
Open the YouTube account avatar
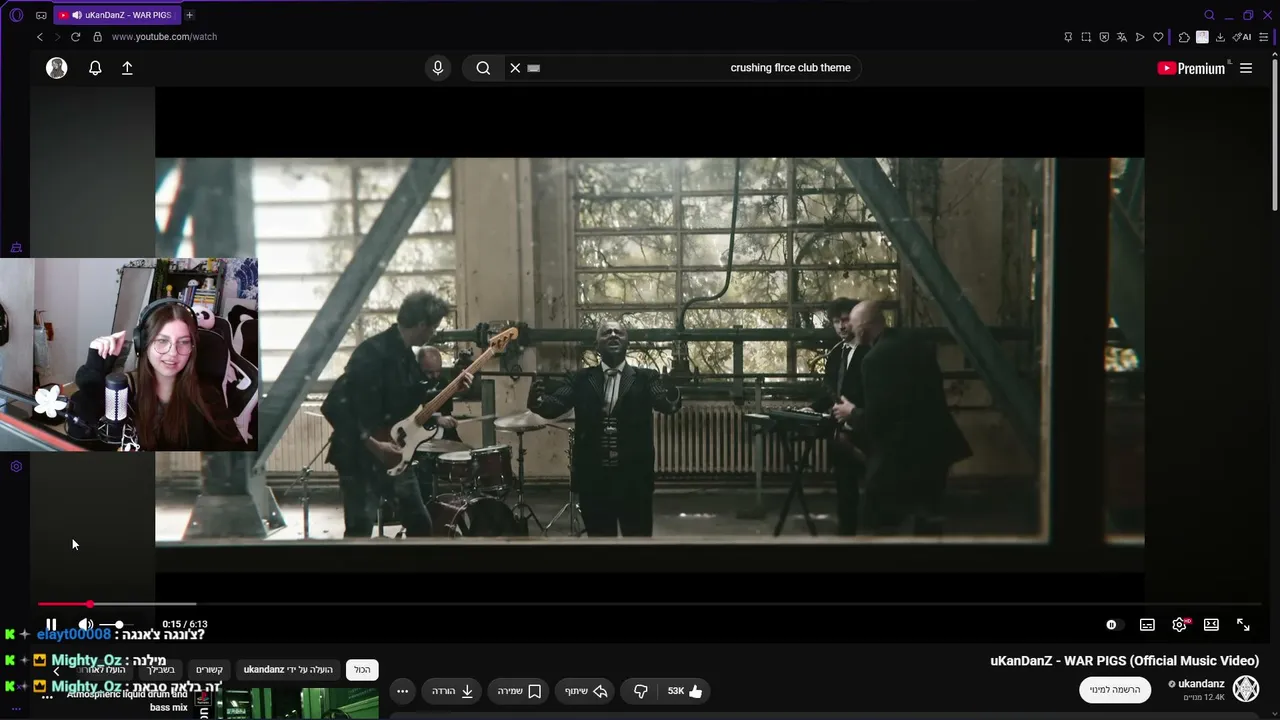[x=57, y=68]
